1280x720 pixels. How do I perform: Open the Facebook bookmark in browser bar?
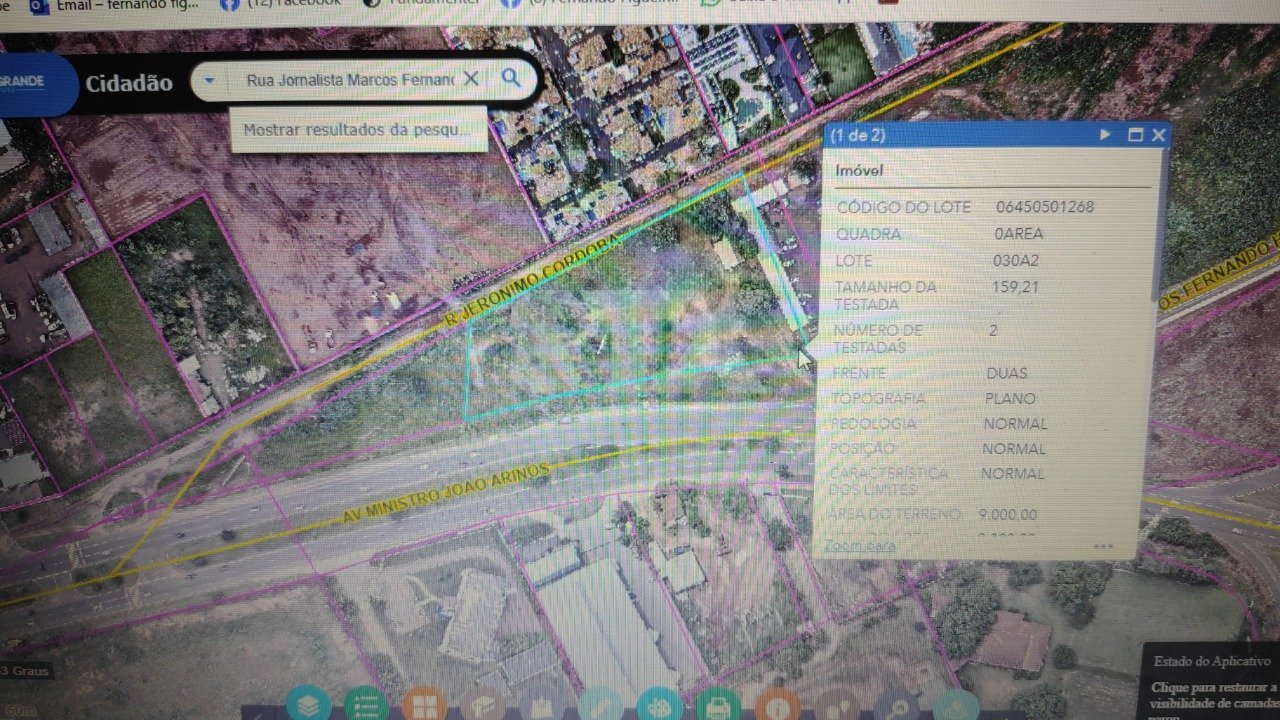[290, 5]
